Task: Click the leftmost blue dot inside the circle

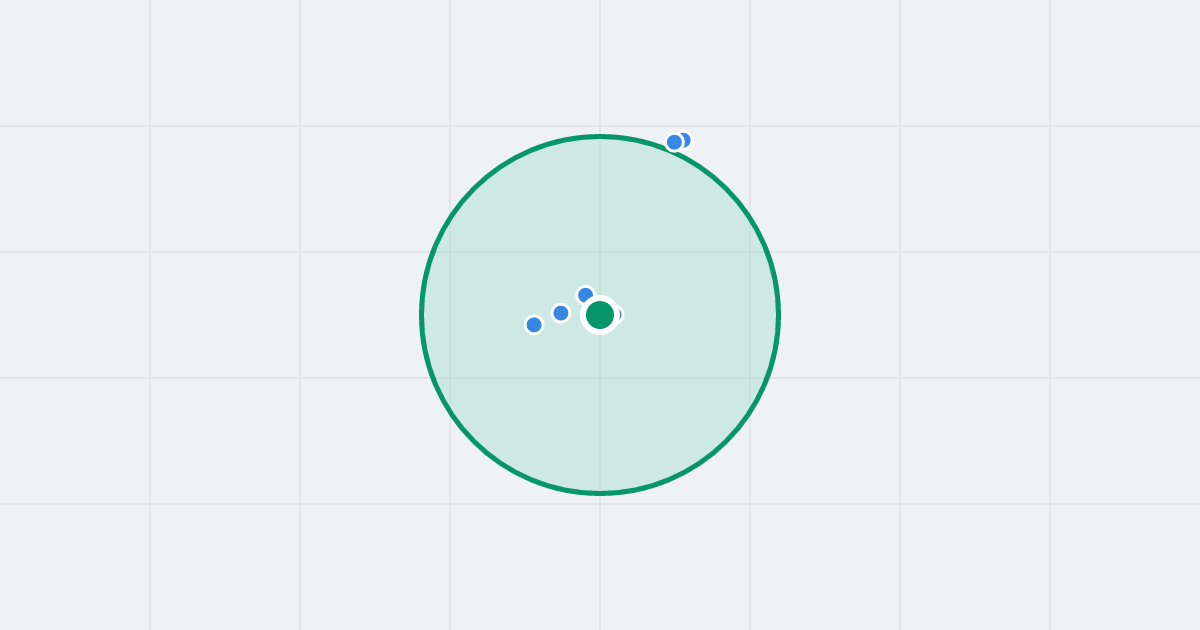Action: (x=534, y=325)
